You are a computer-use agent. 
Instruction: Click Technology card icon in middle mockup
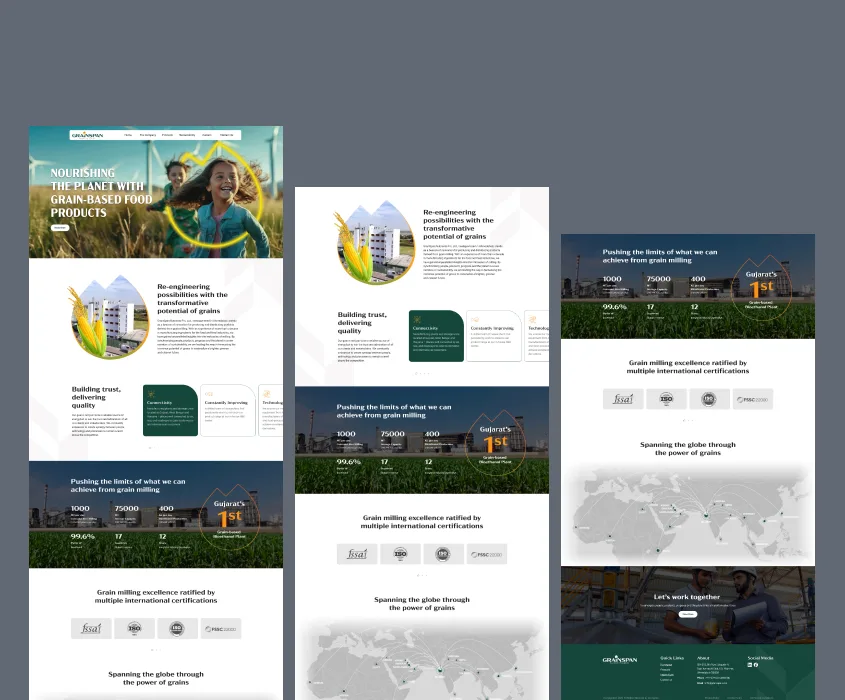532,320
